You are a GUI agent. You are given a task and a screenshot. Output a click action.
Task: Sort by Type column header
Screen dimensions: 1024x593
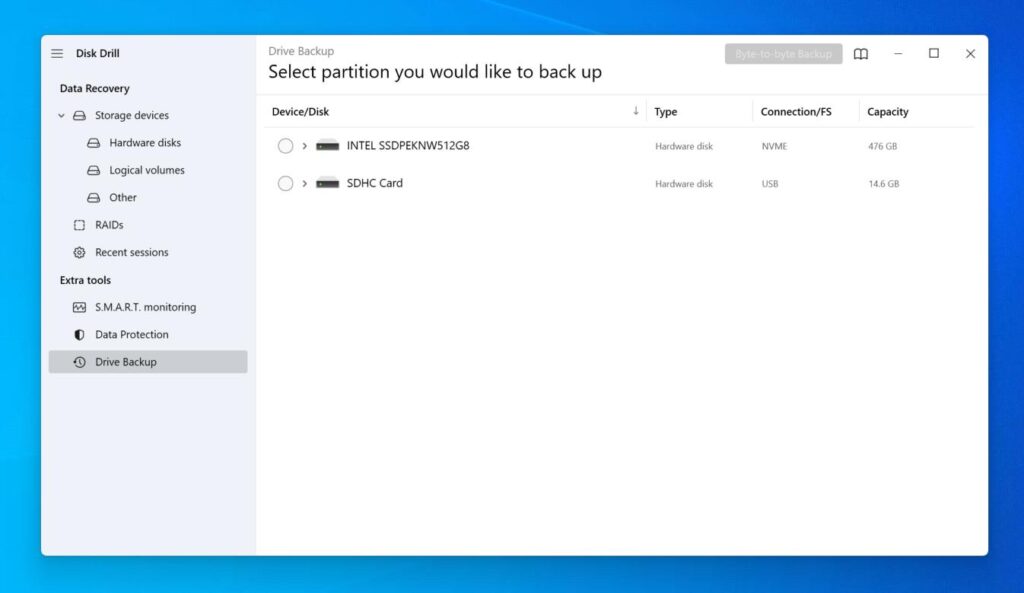coord(665,112)
